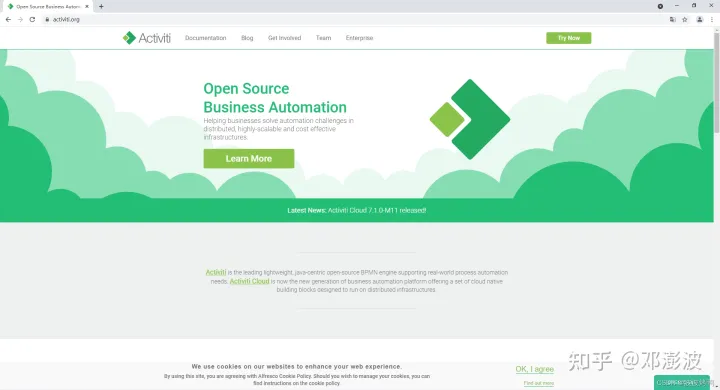Click the green Try Now button

568,38
